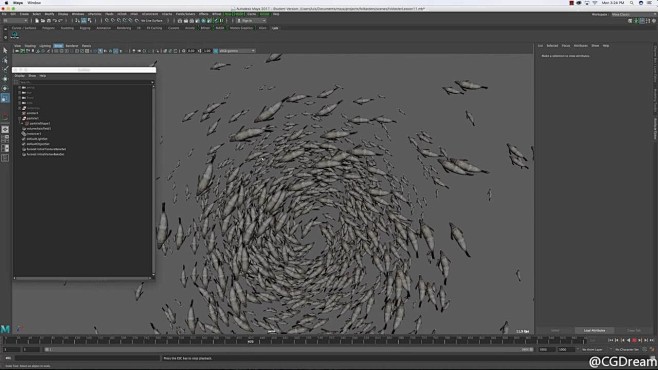
Task: Open Spotlight search in macOS menu bar
Action: 632,3
